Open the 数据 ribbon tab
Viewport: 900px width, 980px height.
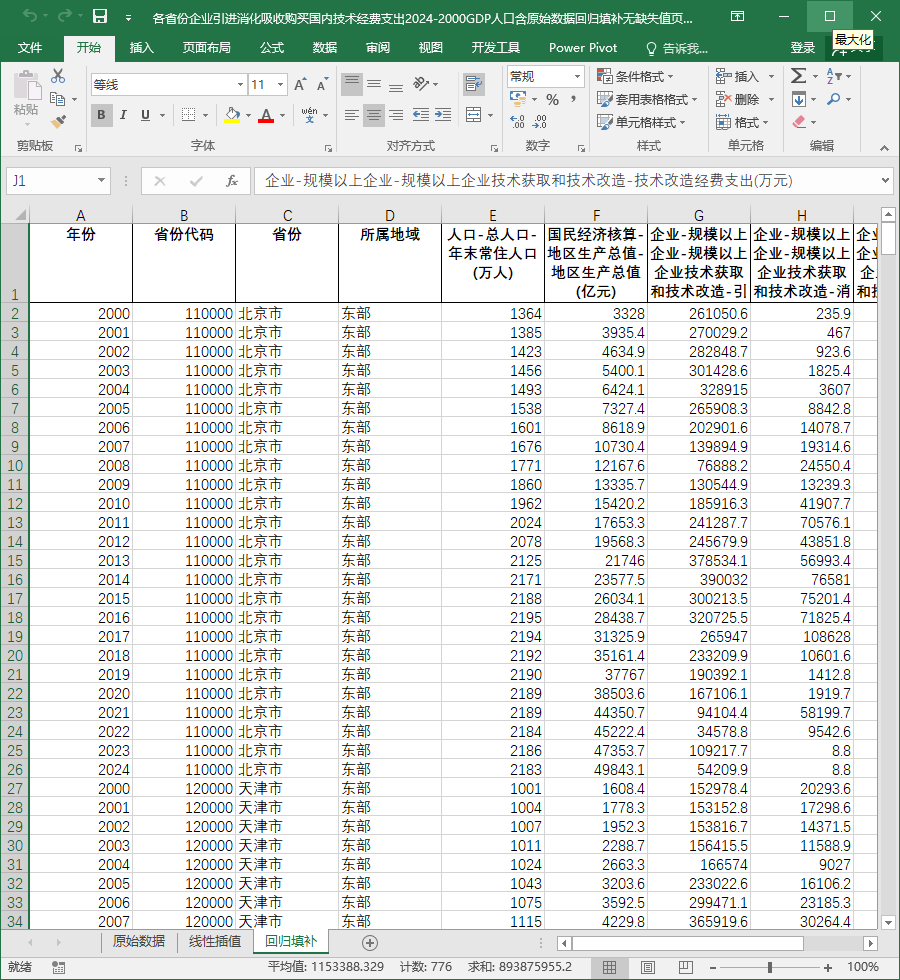pos(324,48)
